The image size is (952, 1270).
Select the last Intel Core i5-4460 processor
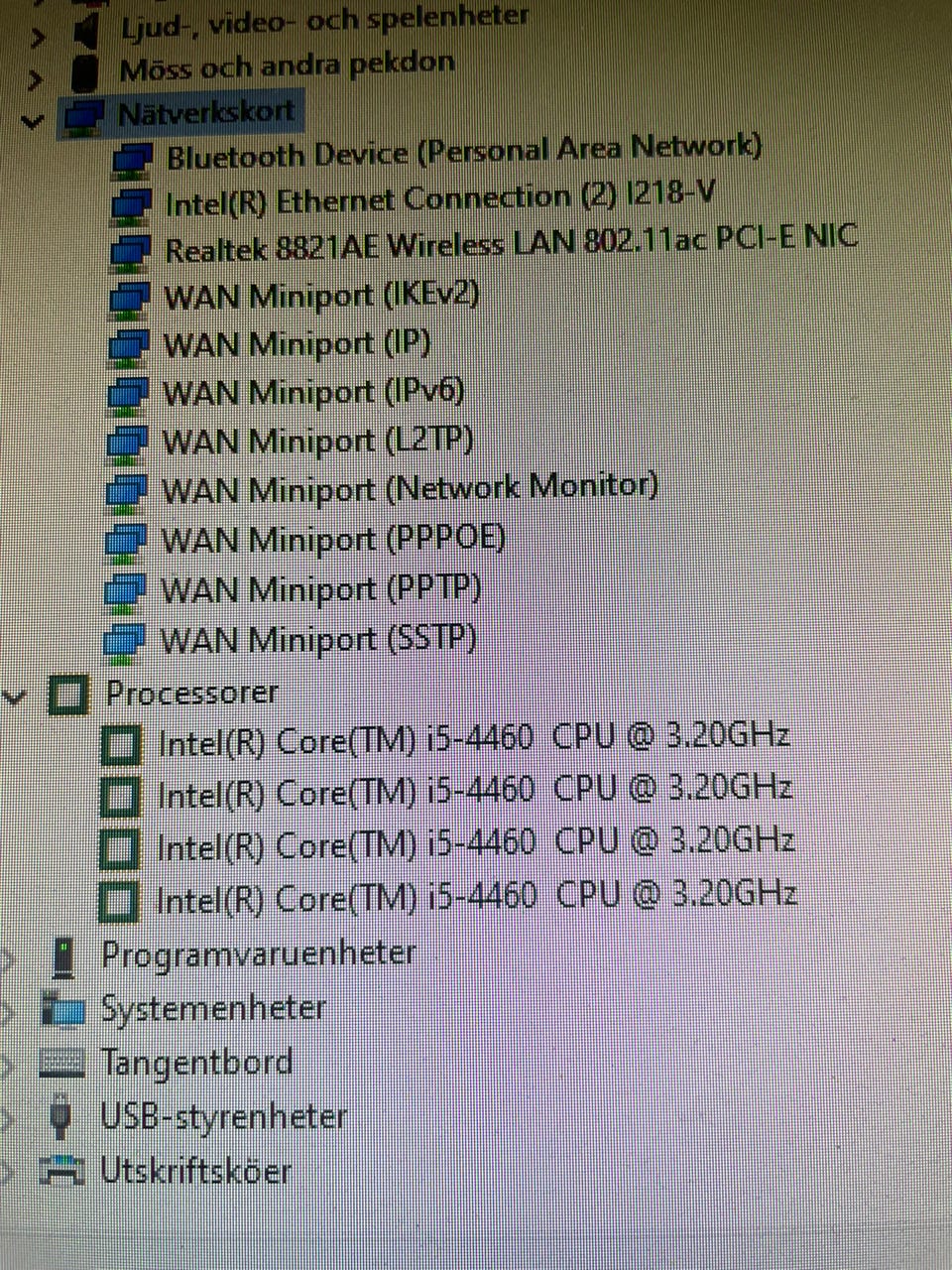(x=477, y=897)
